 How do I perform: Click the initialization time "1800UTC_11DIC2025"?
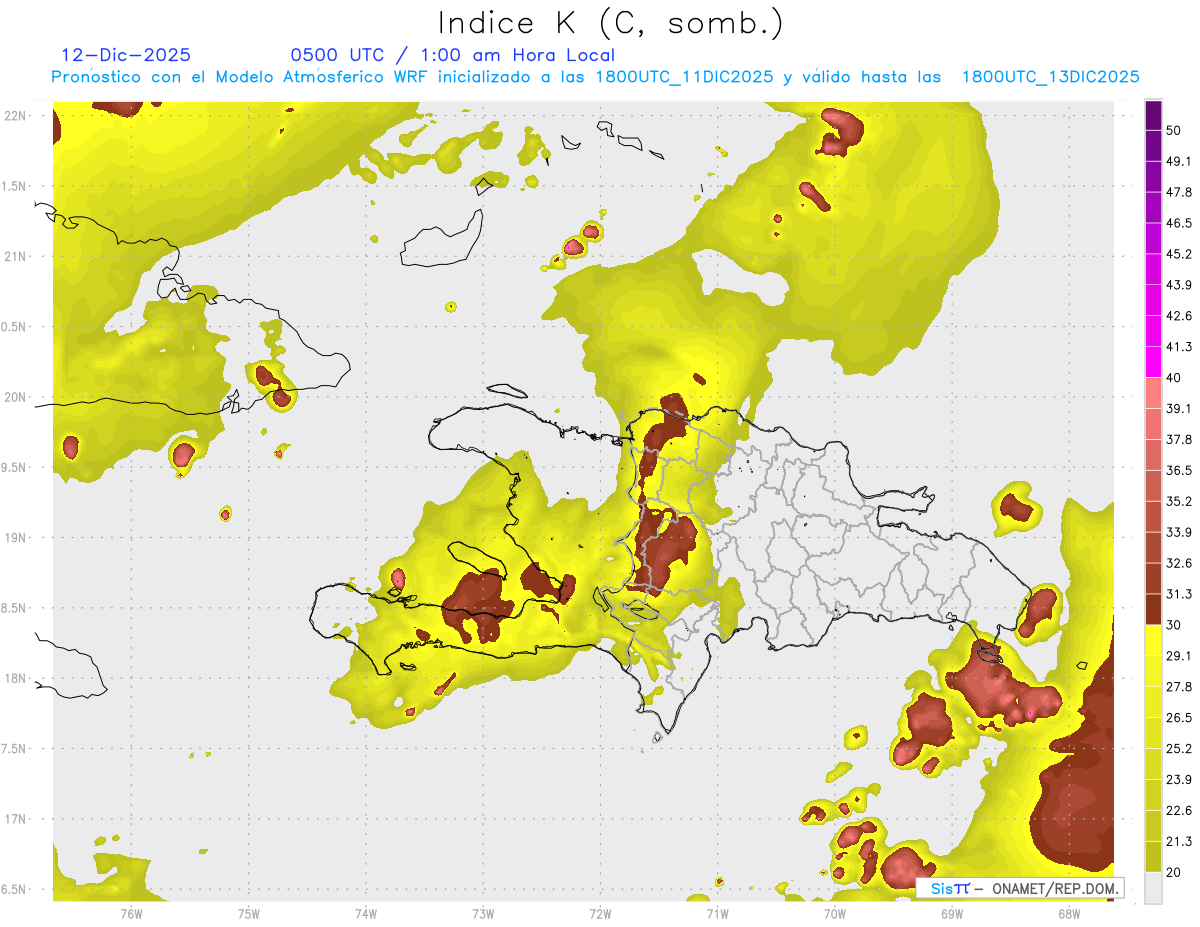coord(684,77)
